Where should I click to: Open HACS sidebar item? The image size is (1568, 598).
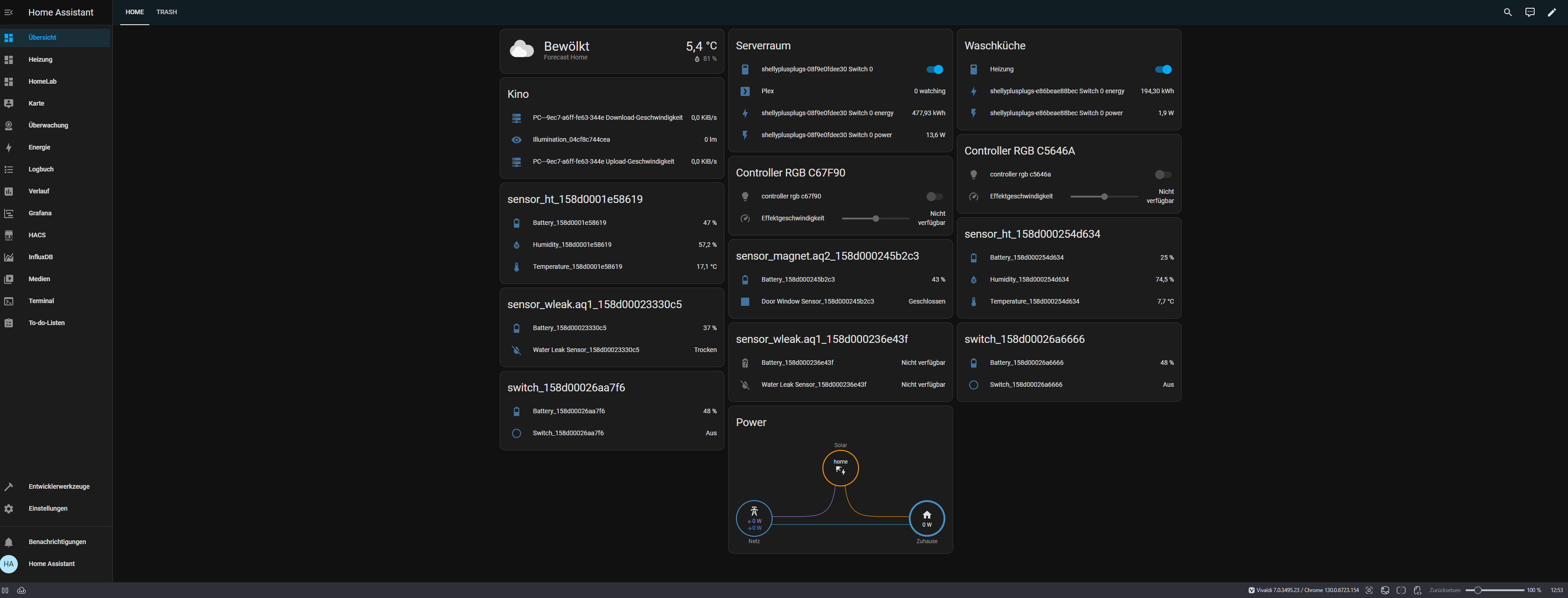(37, 235)
